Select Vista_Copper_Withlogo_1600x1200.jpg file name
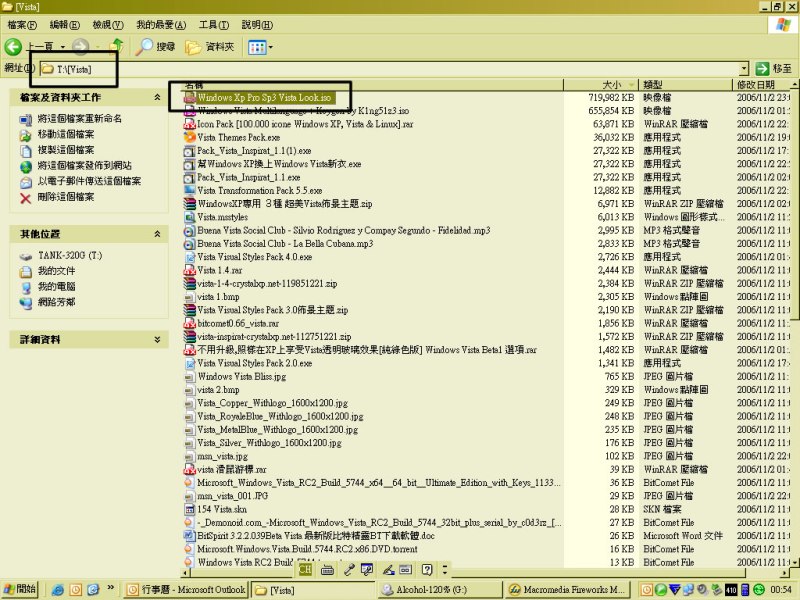This screenshot has width=800, height=600. [273, 403]
